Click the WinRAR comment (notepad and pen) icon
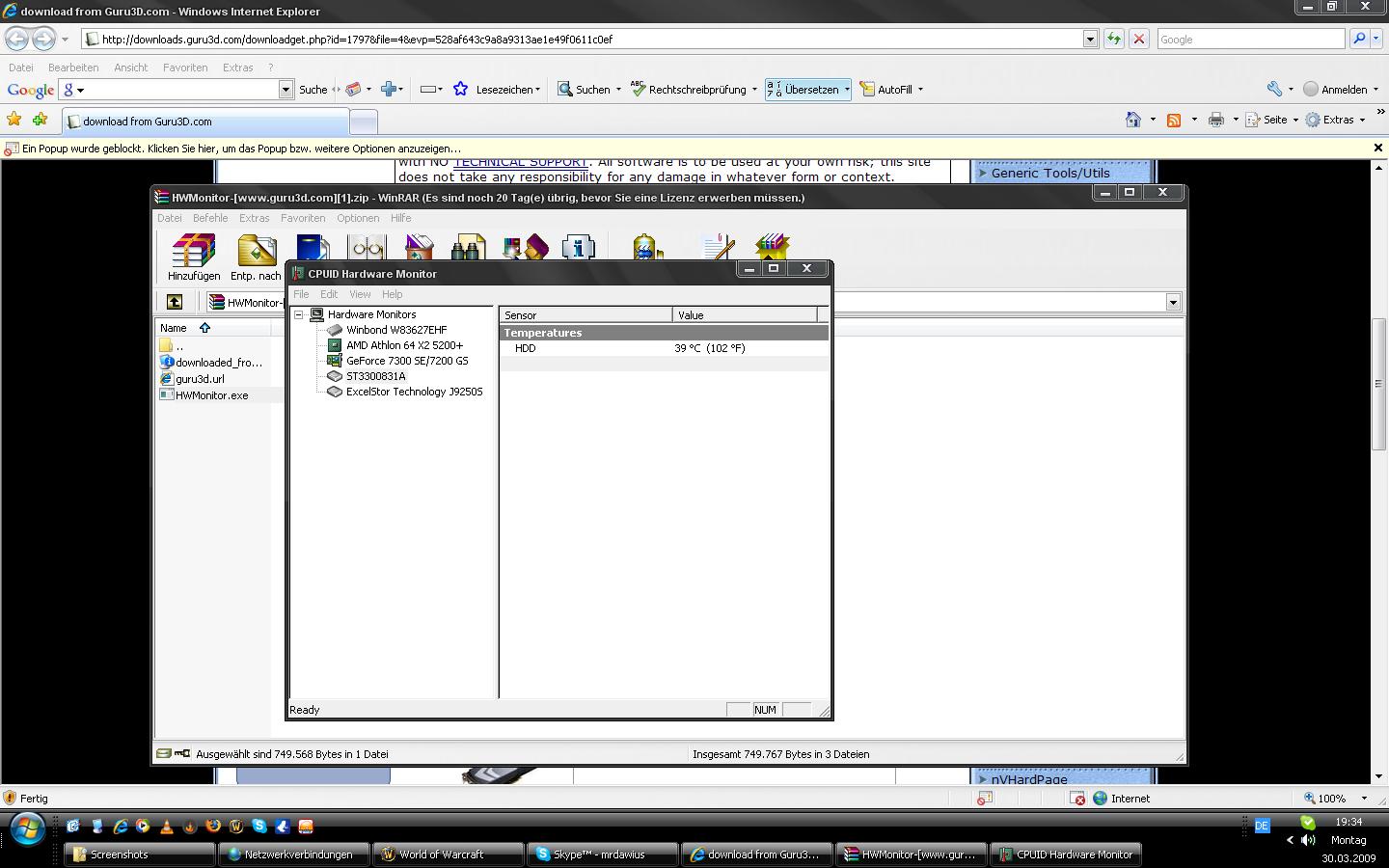 click(x=718, y=247)
